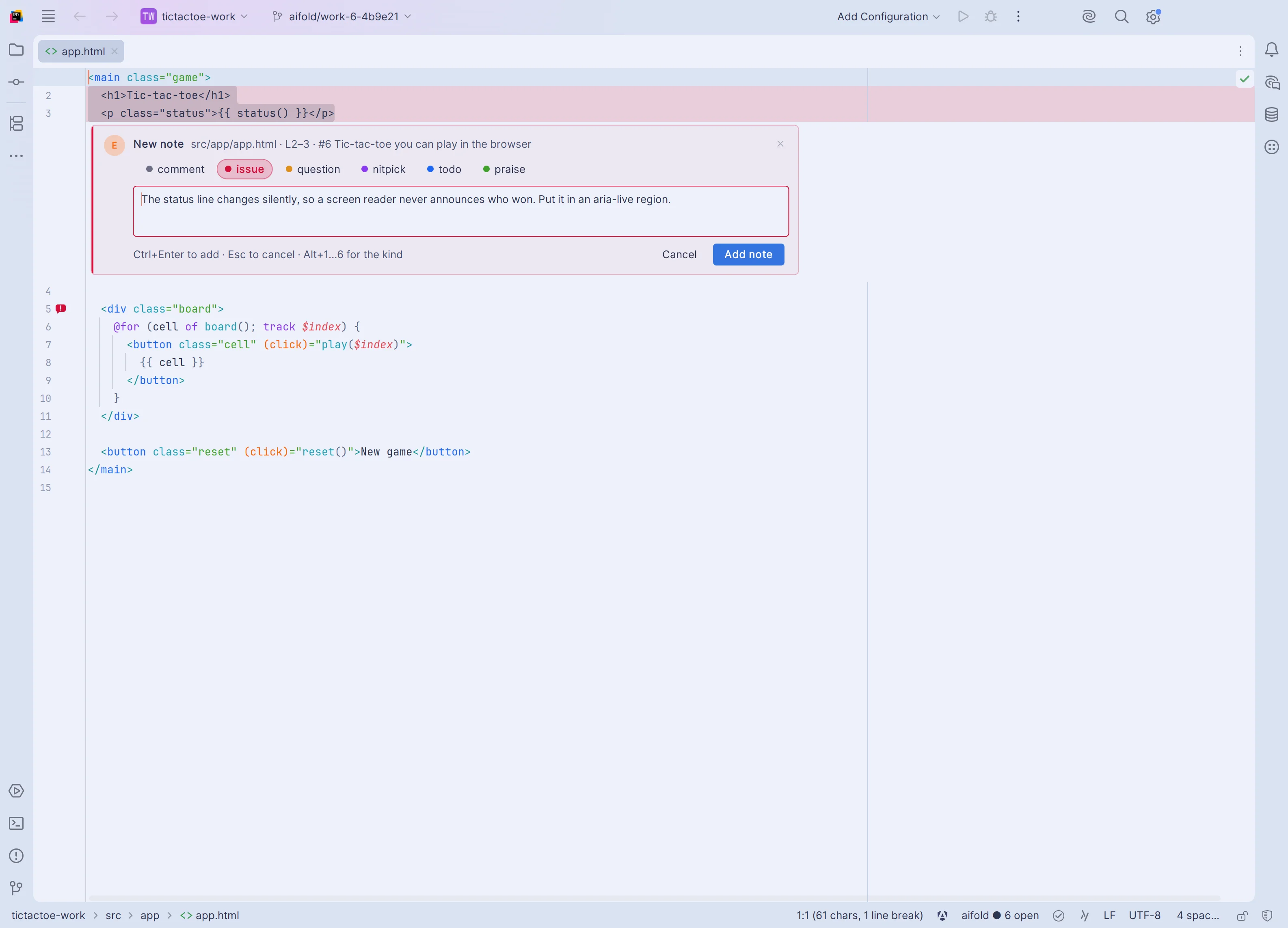Click the caret position 1:1 status indicator
This screenshot has height=928, width=1288.
pyautogui.click(x=859, y=915)
